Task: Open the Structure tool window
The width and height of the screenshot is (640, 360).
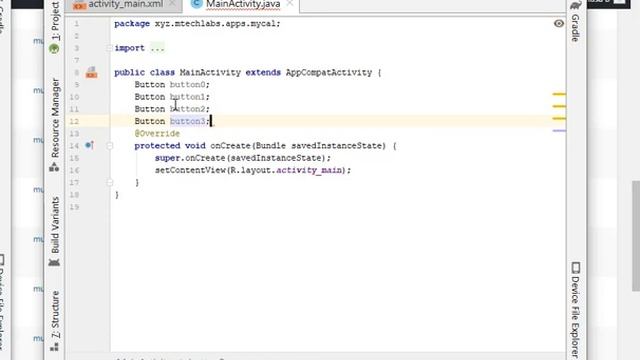Action: [x=55, y=314]
